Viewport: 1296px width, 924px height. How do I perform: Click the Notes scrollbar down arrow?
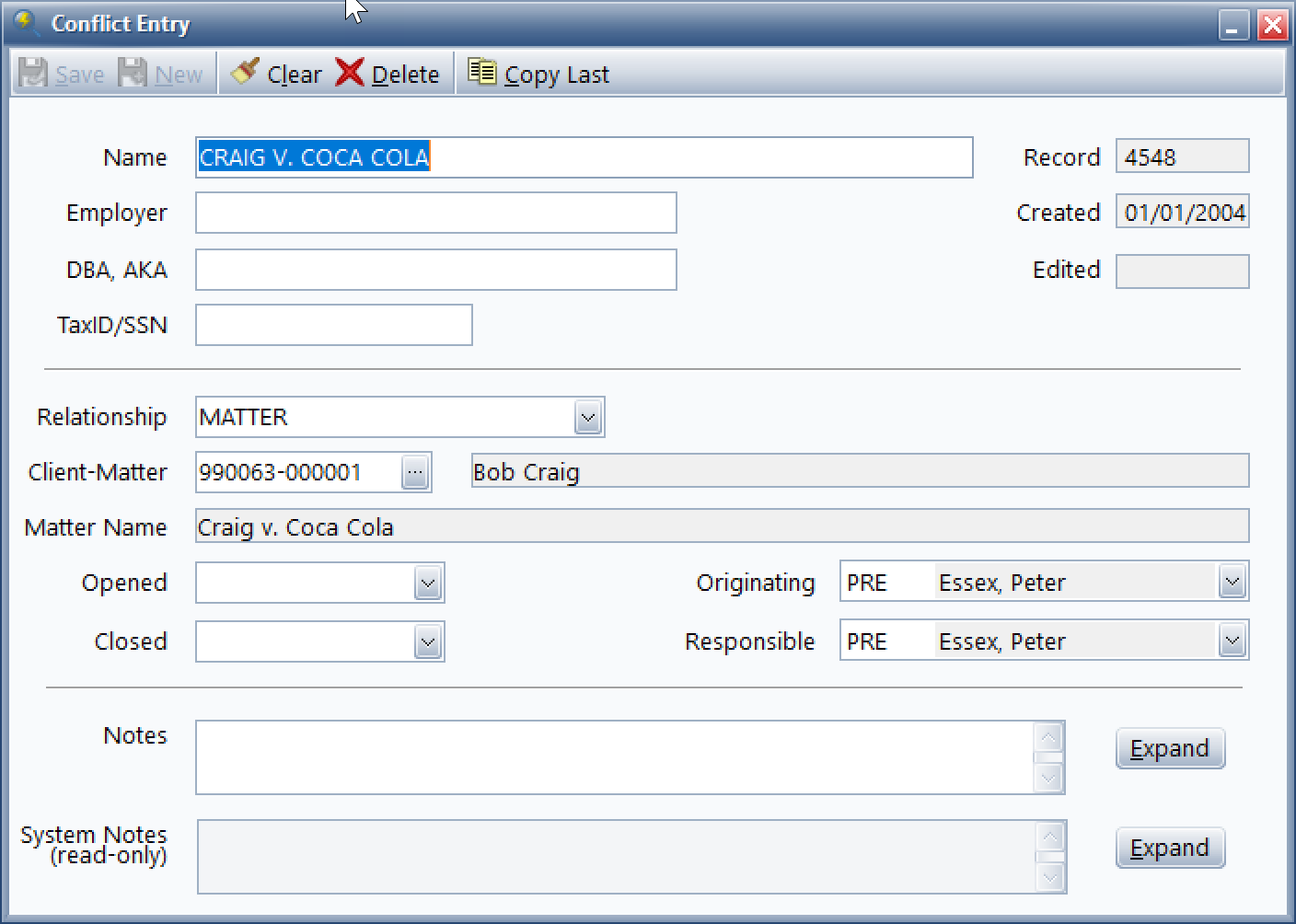(1048, 778)
